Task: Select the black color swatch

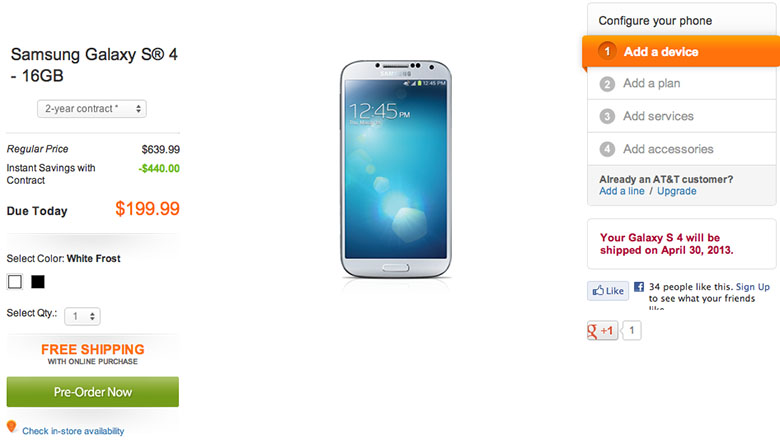Action: click(38, 282)
